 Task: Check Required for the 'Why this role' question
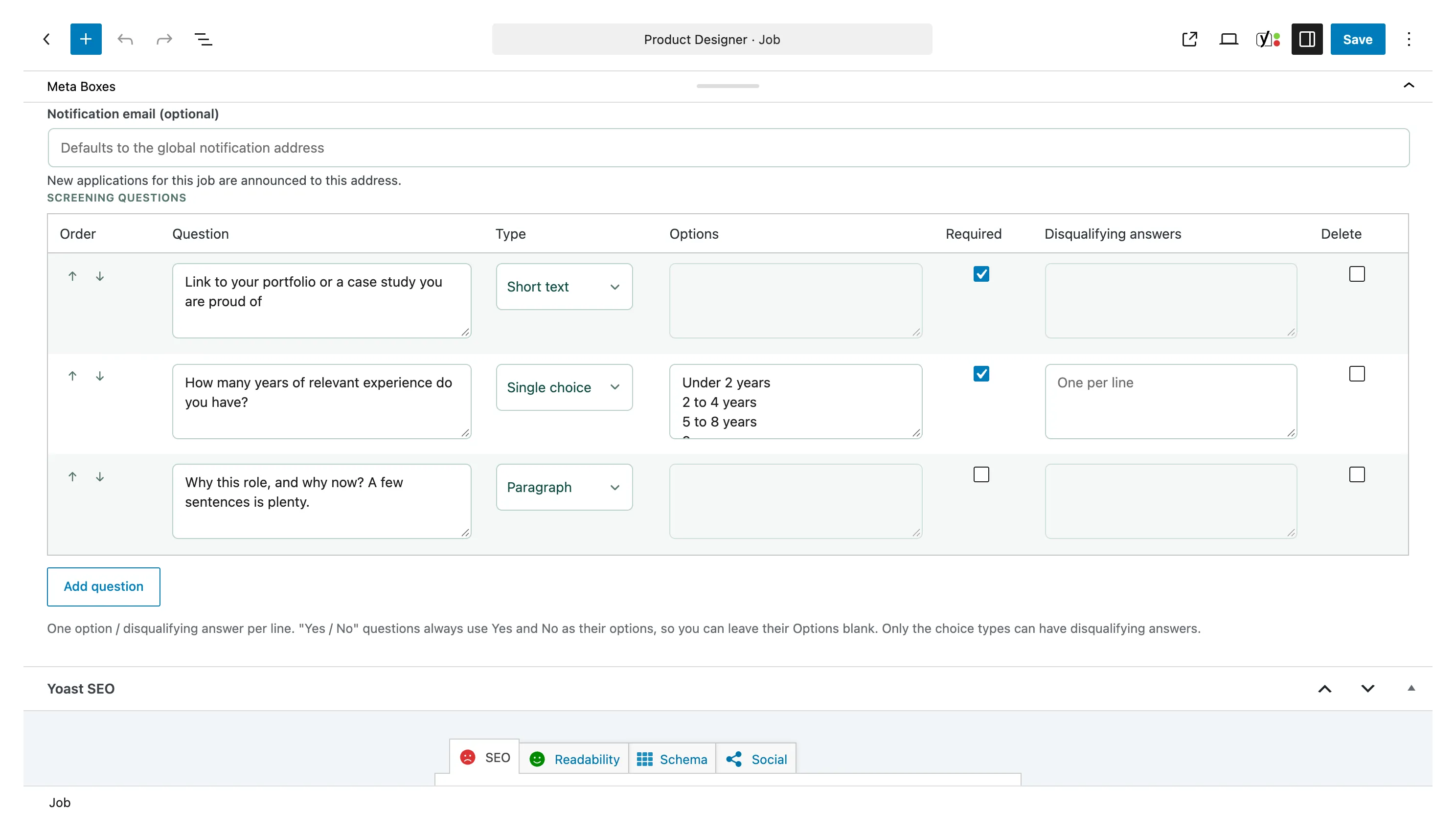coord(981,474)
